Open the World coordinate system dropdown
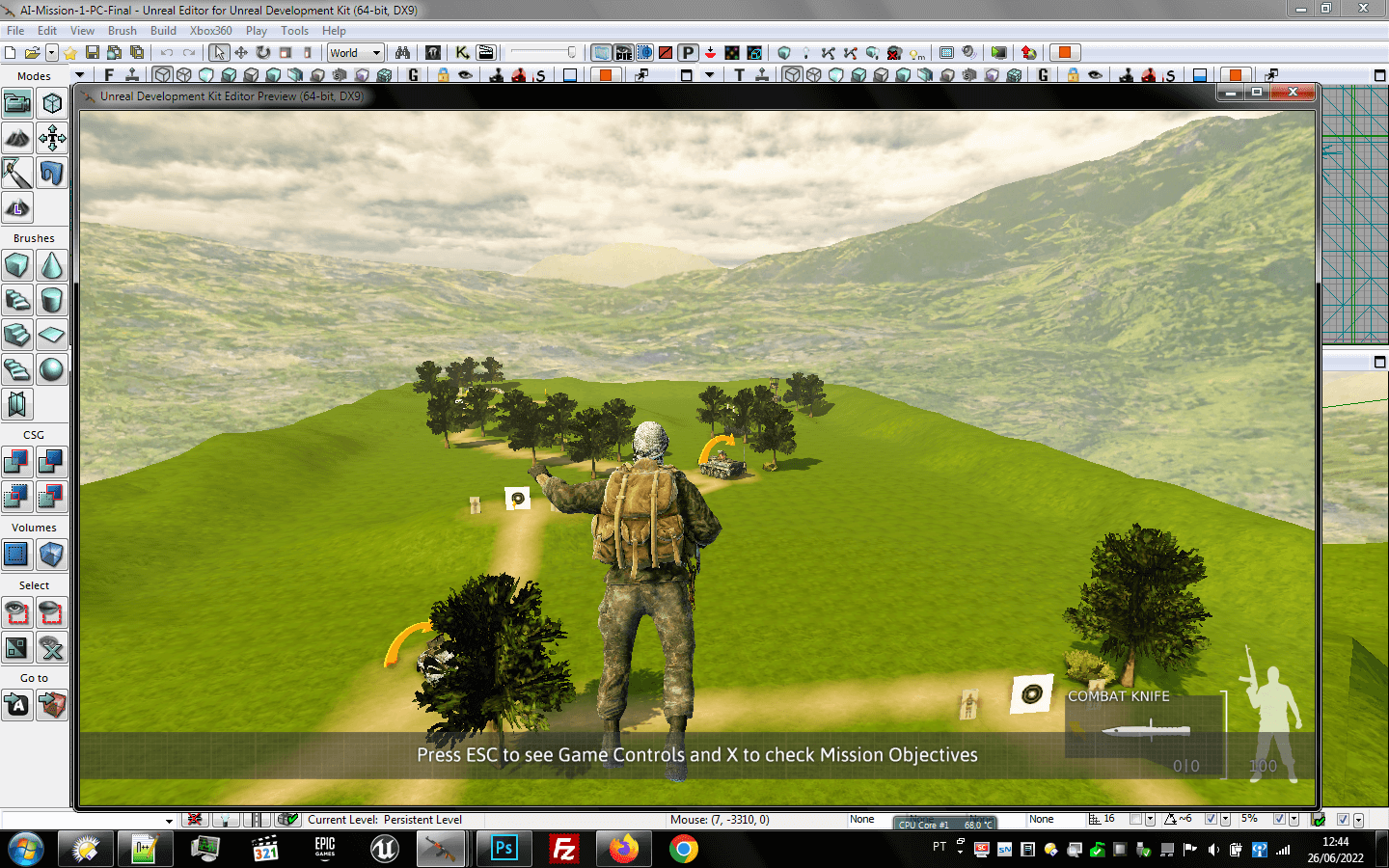 [x=356, y=53]
